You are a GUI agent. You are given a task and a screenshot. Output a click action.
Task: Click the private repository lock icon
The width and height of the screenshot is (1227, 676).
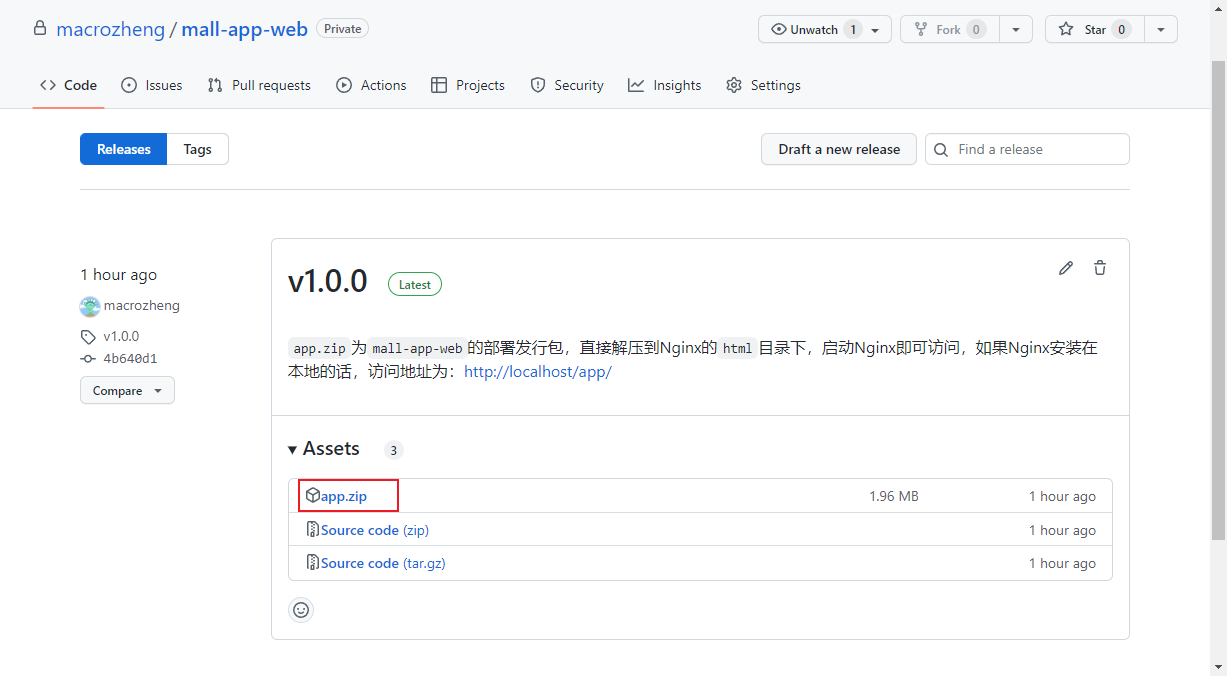[40, 28]
